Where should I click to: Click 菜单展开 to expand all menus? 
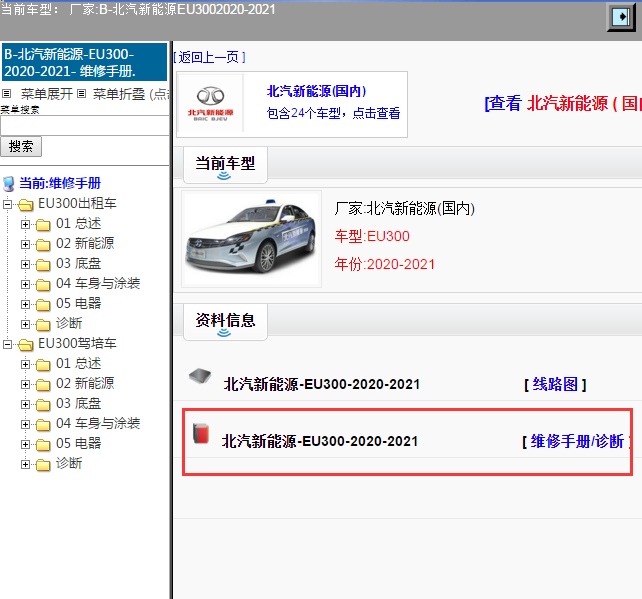click(x=47, y=94)
